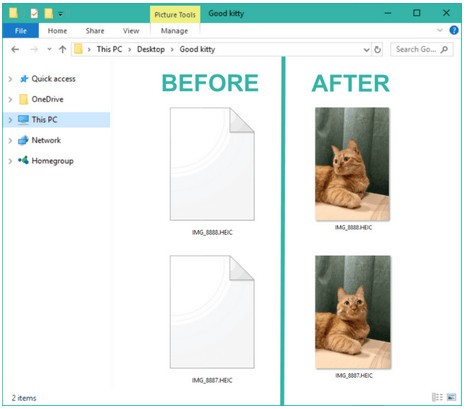Click the properties icon in quick access toolbar
467x409 pixels.
coord(34,14)
